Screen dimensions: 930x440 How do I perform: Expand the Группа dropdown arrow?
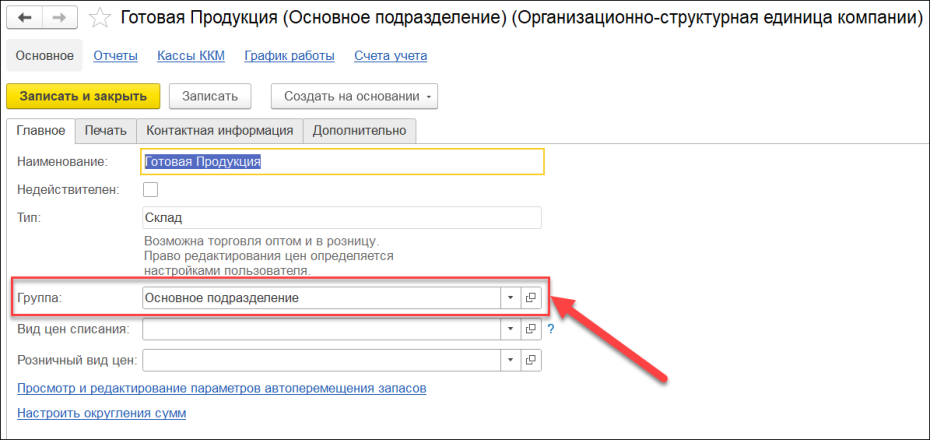[510, 298]
